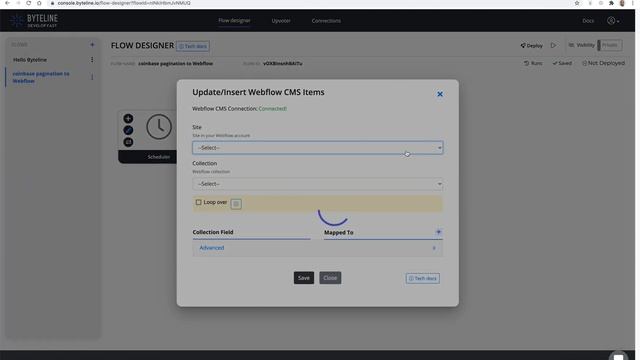
Task: Switch to the Connections tab
Action: pos(326,21)
